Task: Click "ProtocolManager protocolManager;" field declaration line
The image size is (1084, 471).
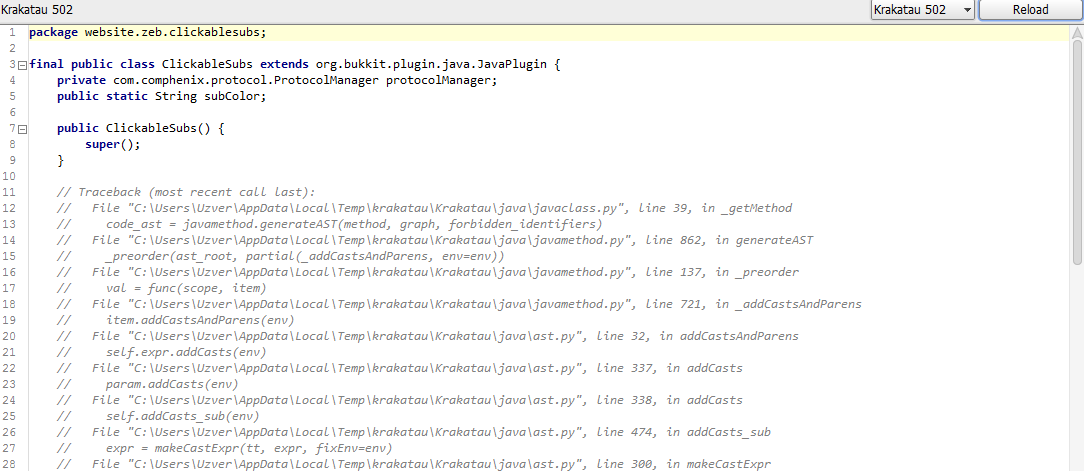Action: 277,80
